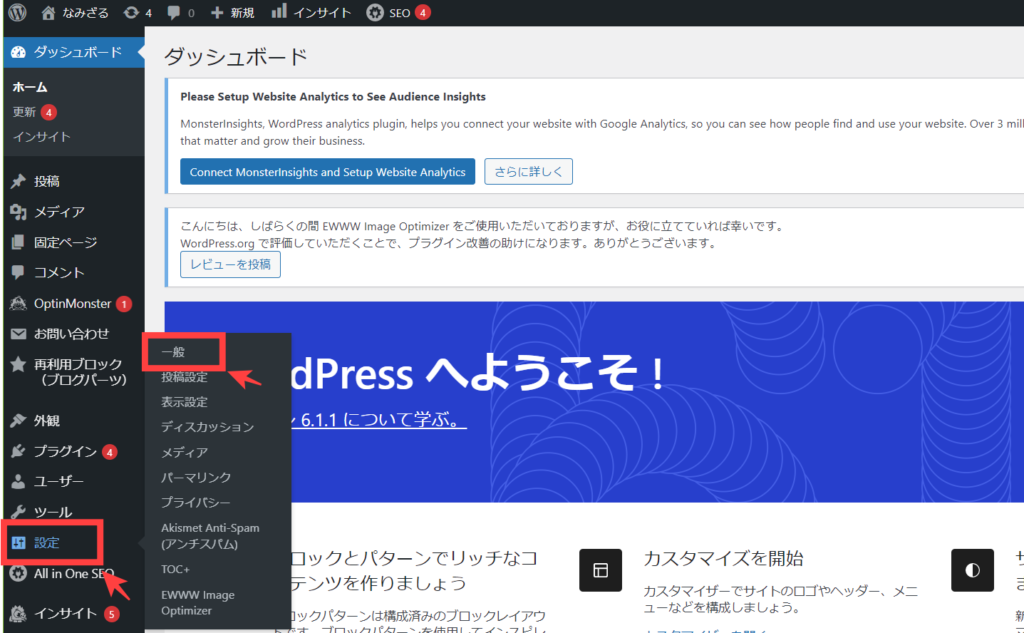This screenshot has width=1024, height=633.
Task: Click the home icon next to なみざる
Action: pyautogui.click(x=48, y=12)
